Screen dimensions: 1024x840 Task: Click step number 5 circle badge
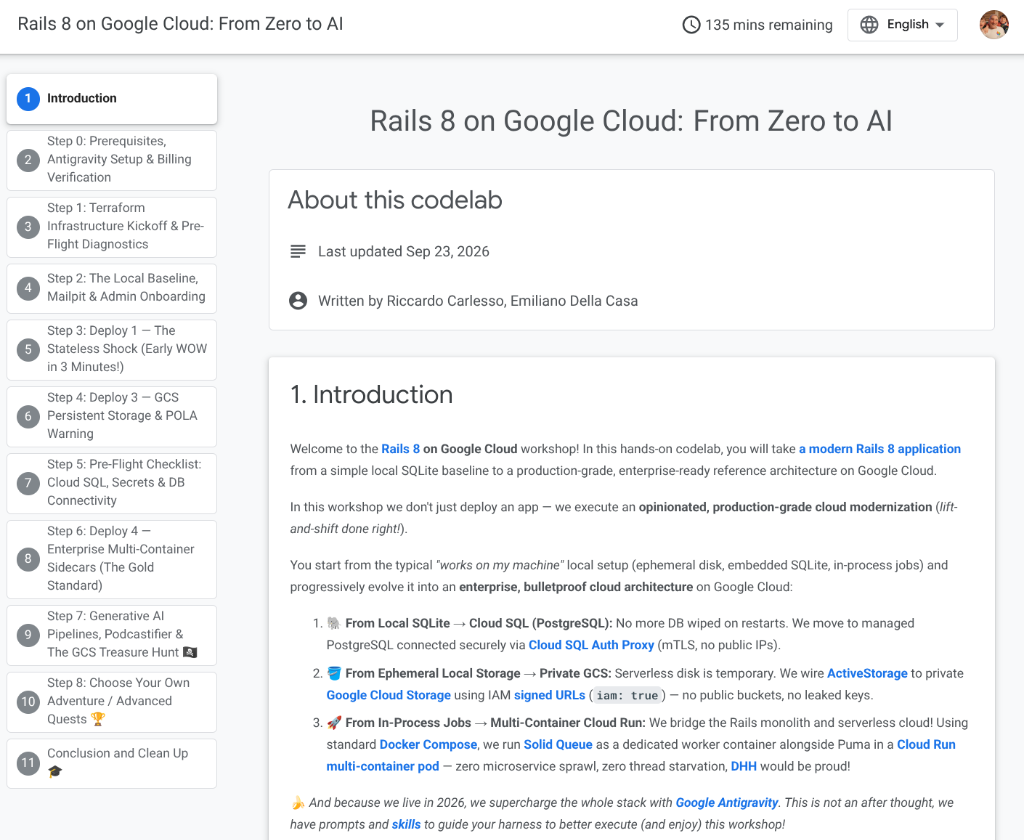click(28, 349)
